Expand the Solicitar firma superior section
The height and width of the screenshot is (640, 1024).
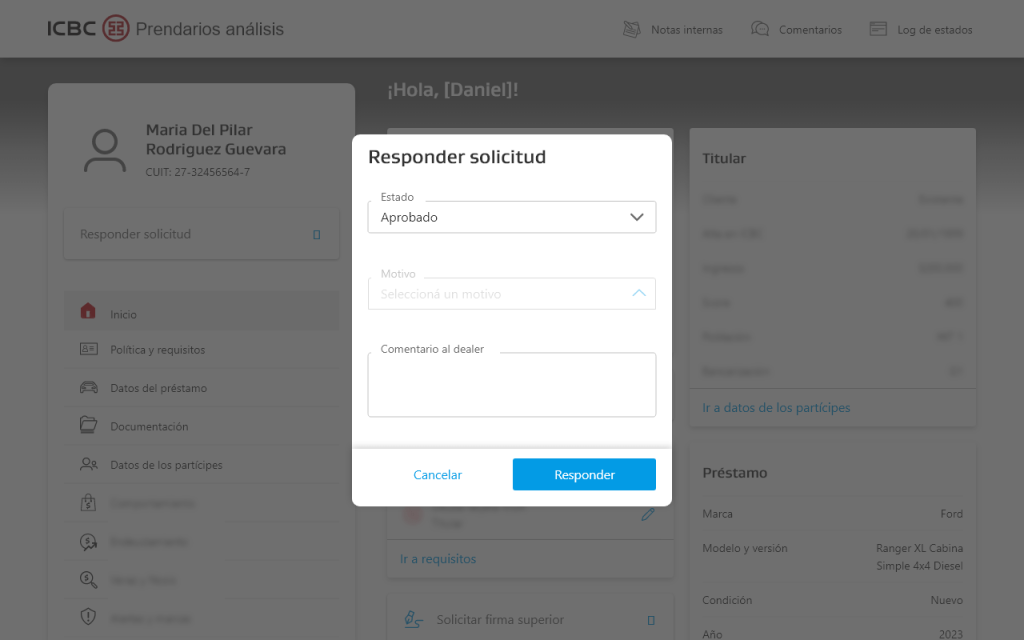click(530, 619)
